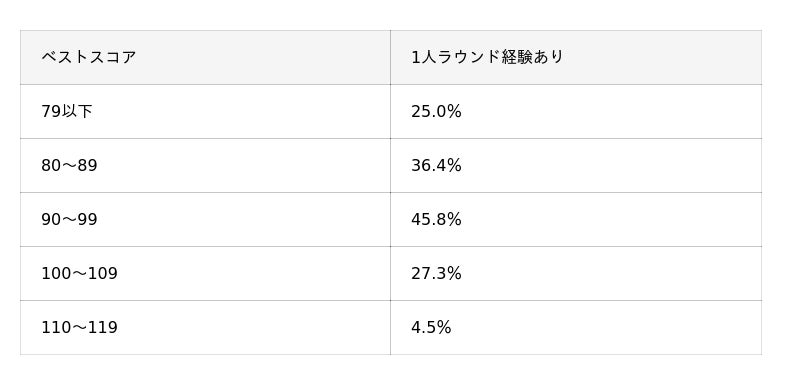The width and height of the screenshot is (800, 385).
Task: Click the word ベストスコア in header
Action: pyautogui.click(x=89, y=57)
